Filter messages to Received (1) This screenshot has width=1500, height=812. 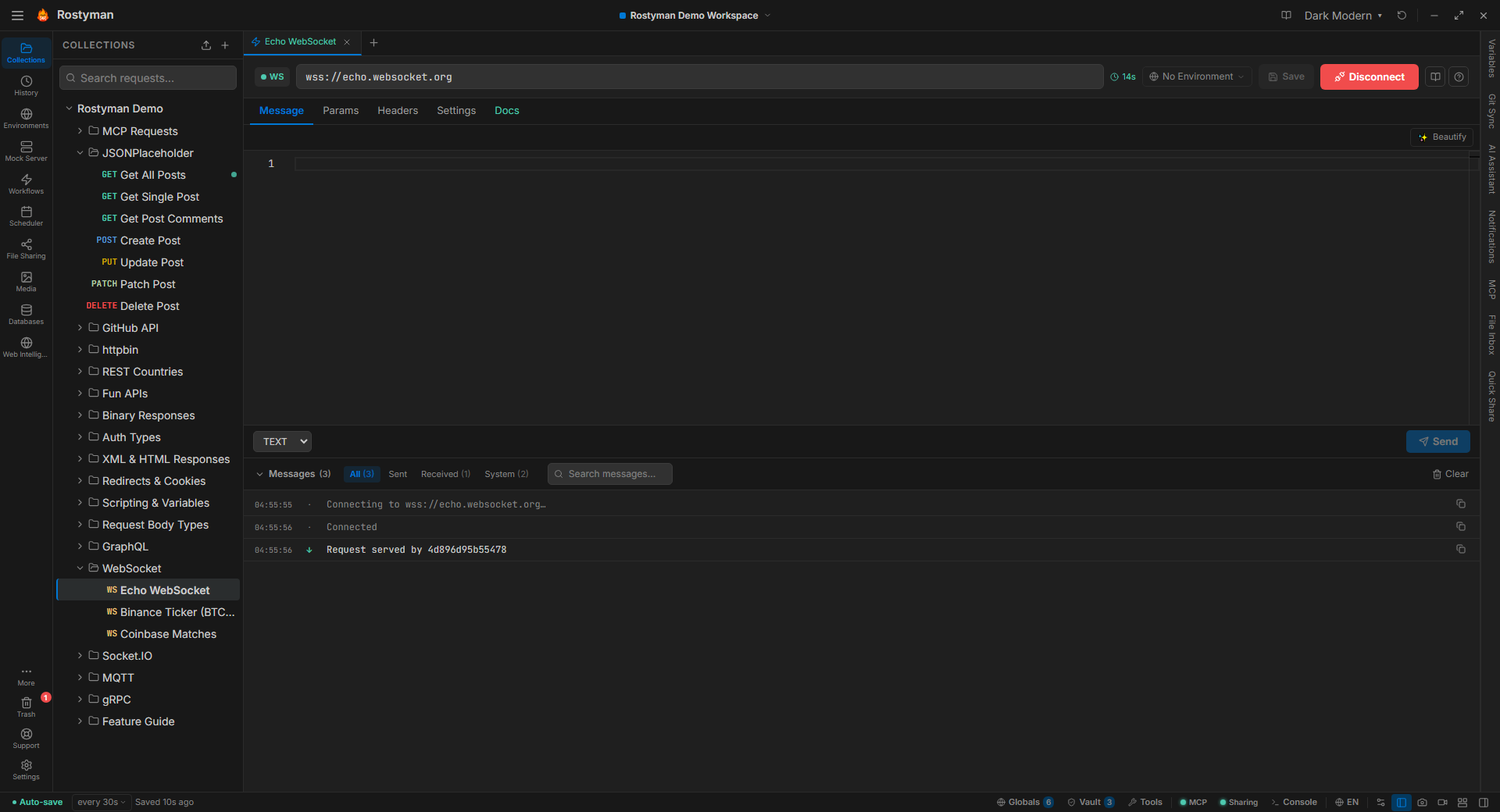(445, 474)
